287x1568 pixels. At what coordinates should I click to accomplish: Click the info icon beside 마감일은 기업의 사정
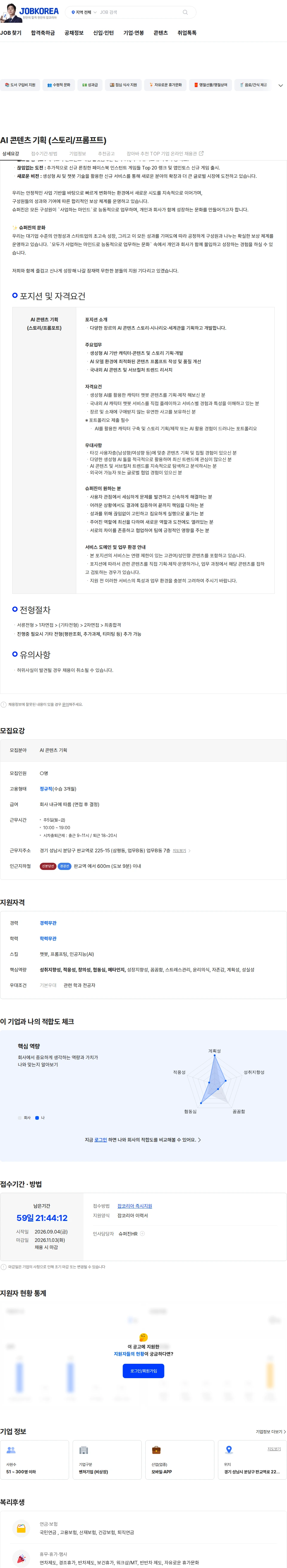point(4,1267)
